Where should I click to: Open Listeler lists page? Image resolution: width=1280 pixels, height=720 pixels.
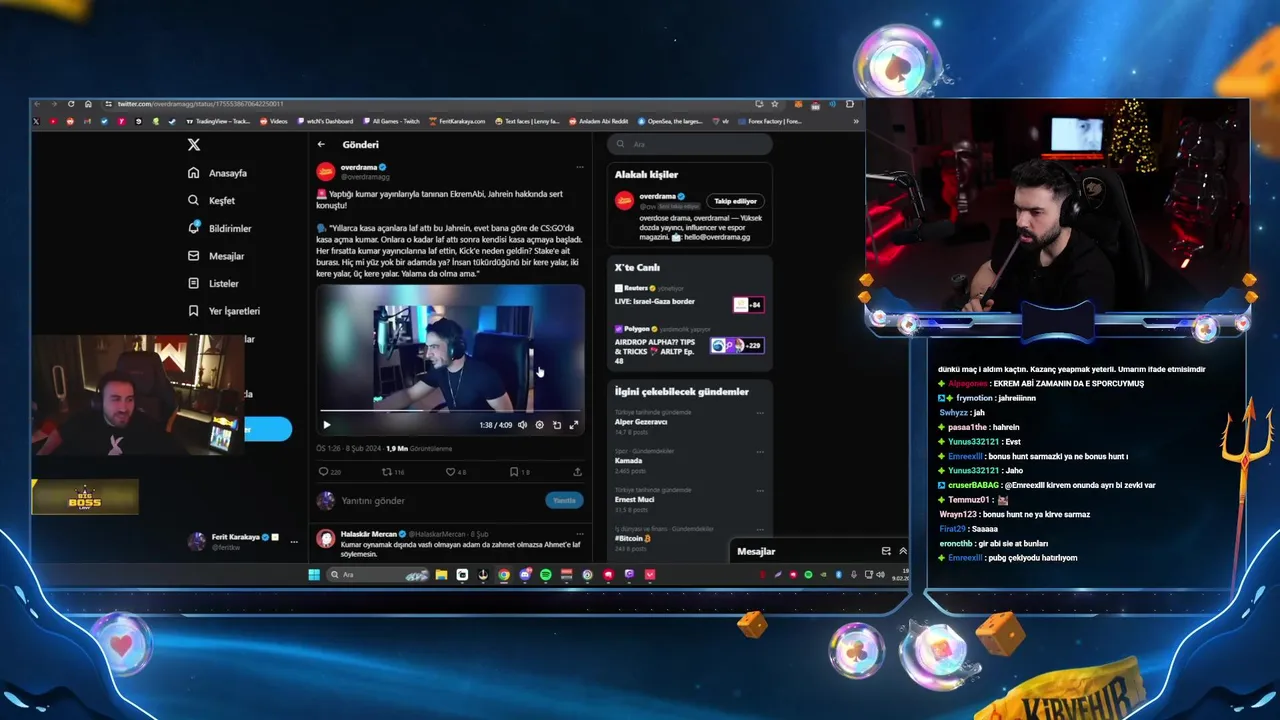(213, 283)
